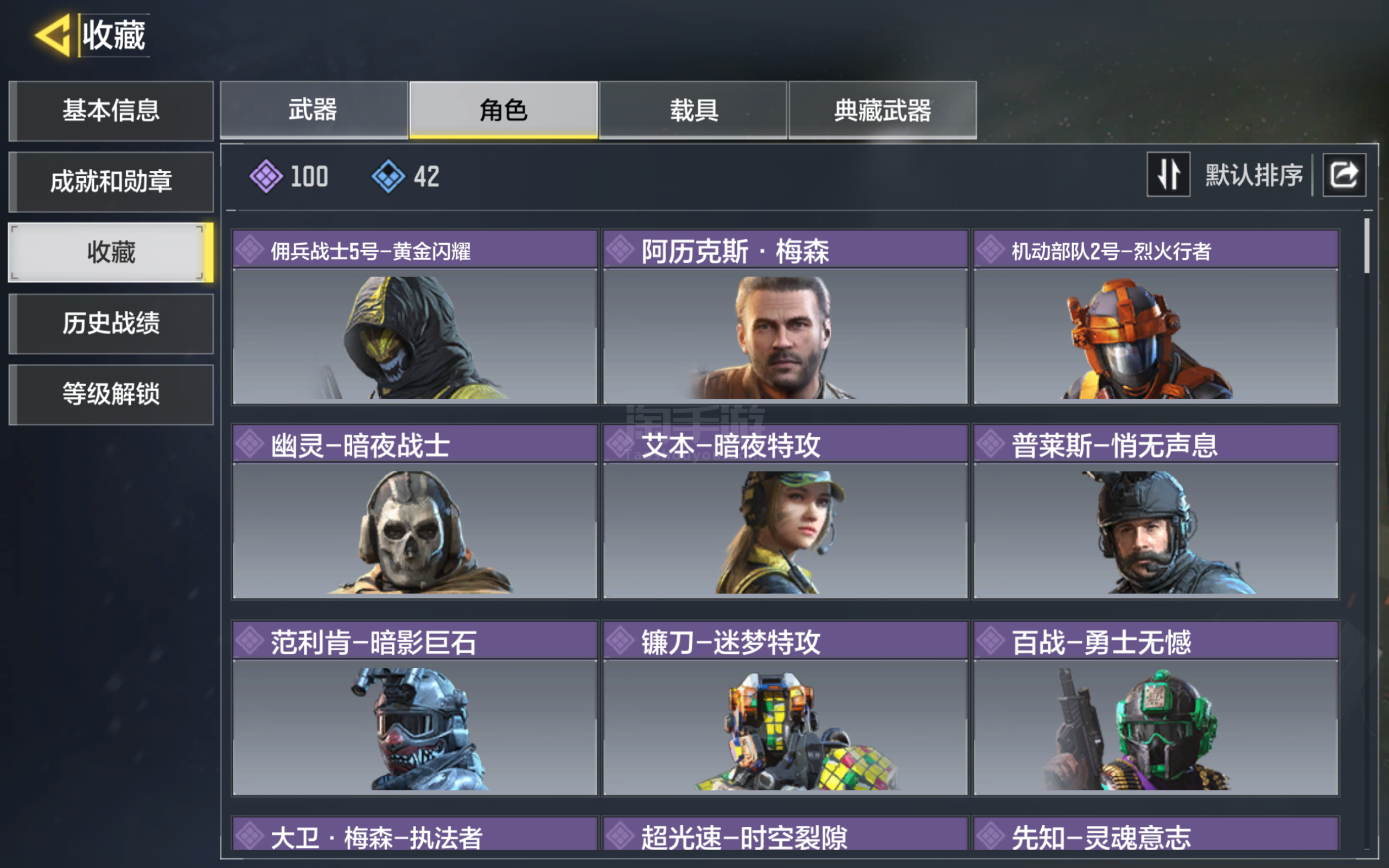Click the yellow back arrow icon
This screenshot has height=868, width=1389.
click(53, 36)
